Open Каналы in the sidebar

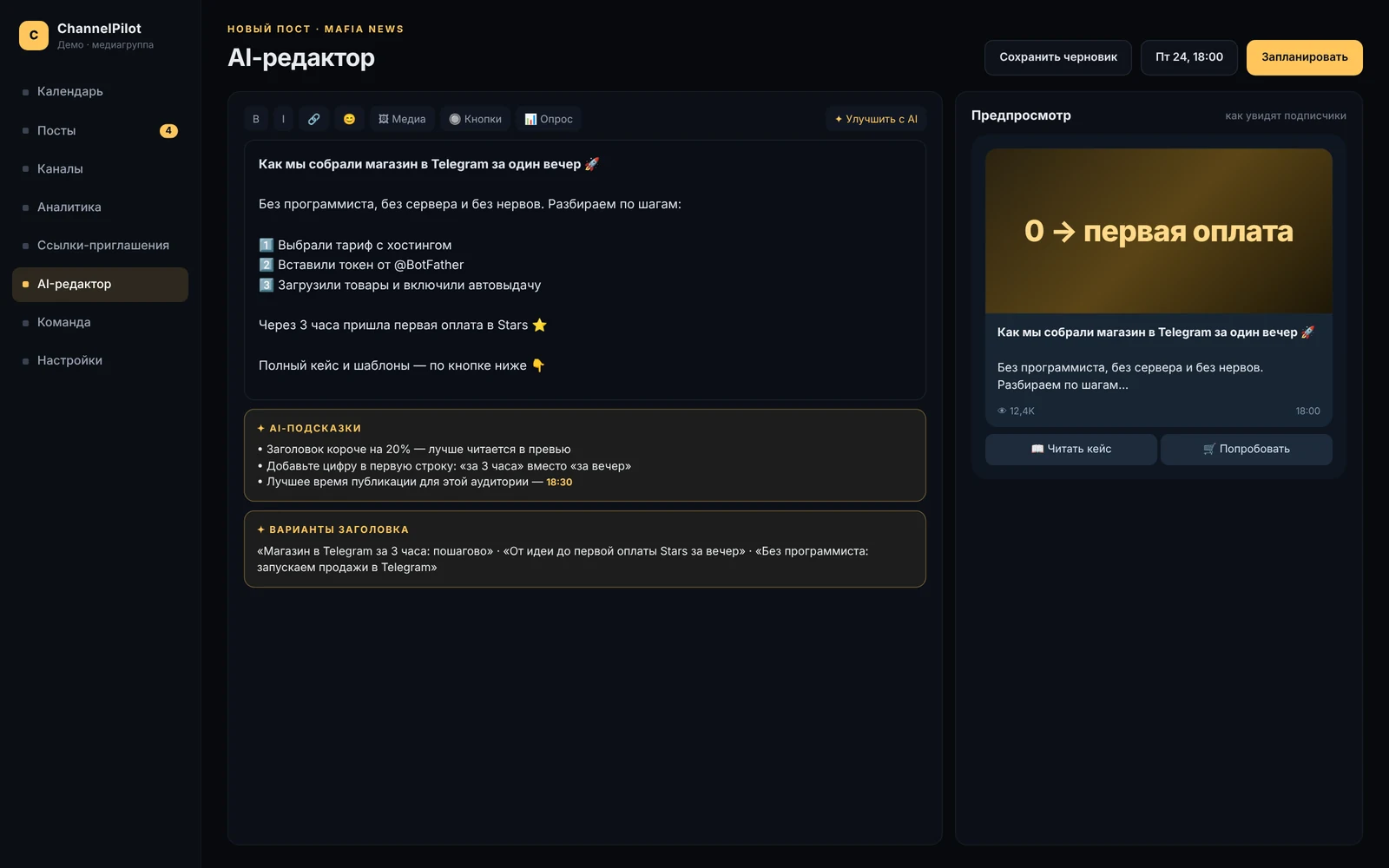(100, 168)
